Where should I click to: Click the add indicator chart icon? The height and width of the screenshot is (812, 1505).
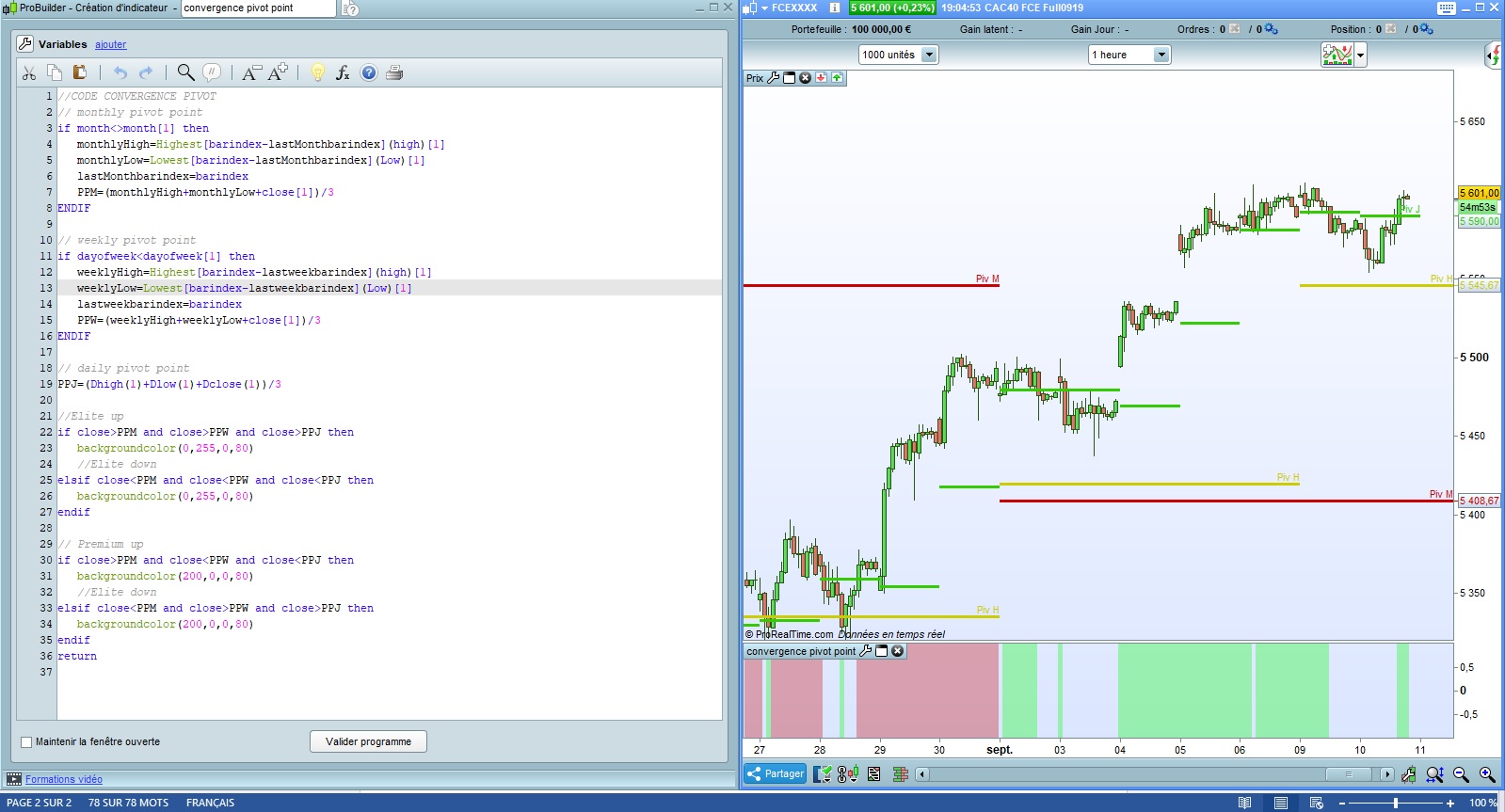(1337, 55)
